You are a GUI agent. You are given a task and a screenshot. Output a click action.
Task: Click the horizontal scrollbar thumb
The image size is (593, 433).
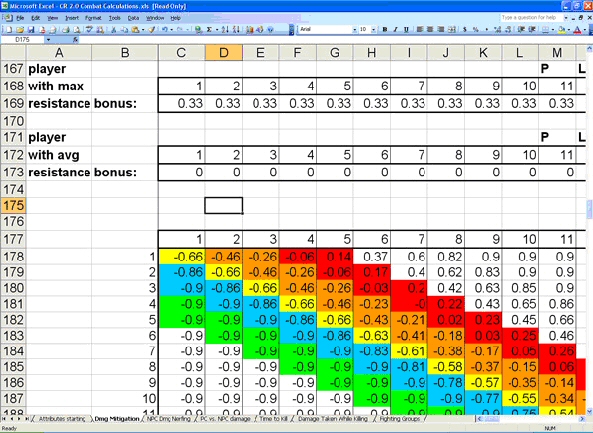492,419
